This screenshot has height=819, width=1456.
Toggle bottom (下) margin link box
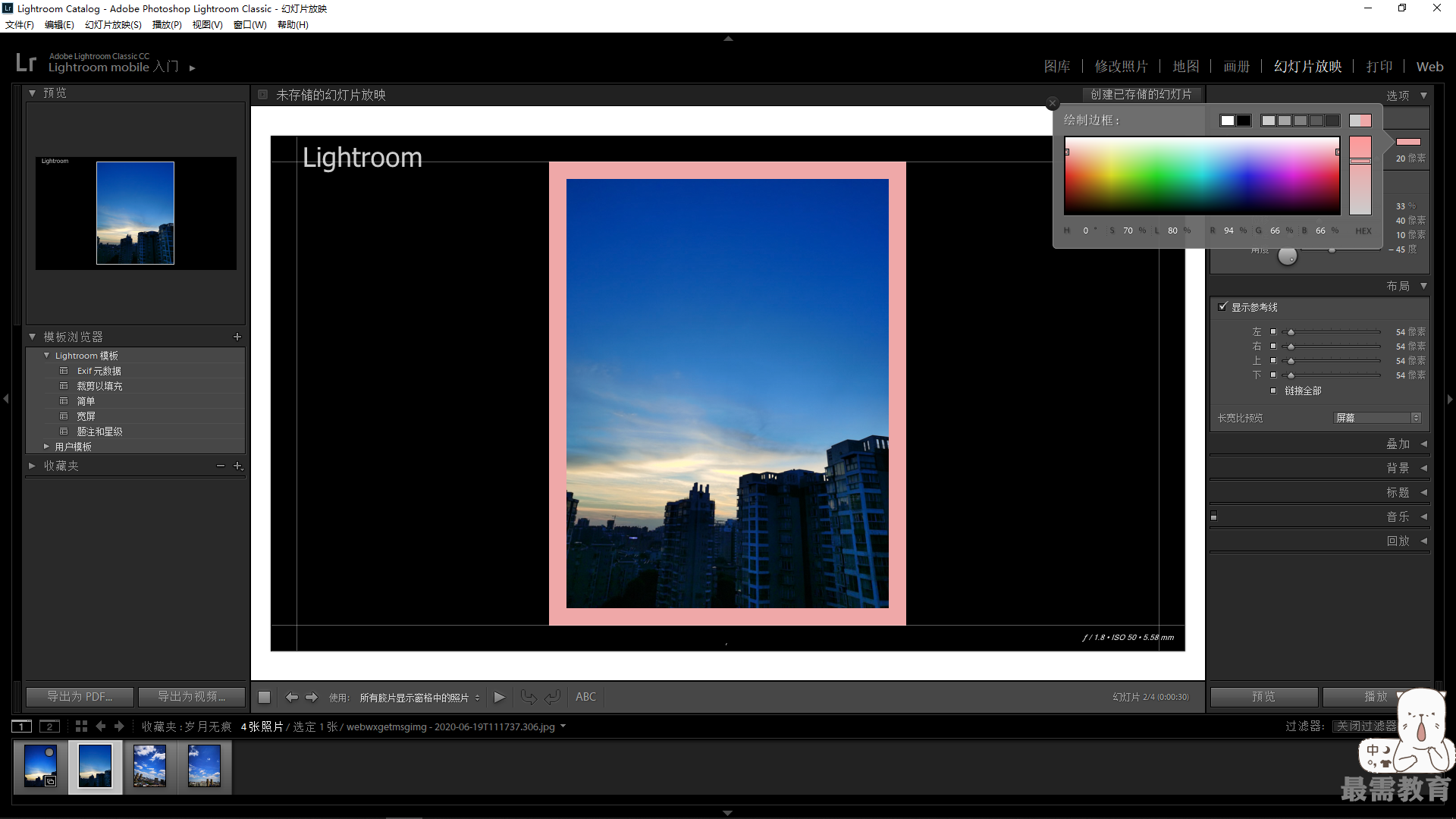pos(1273,375)
